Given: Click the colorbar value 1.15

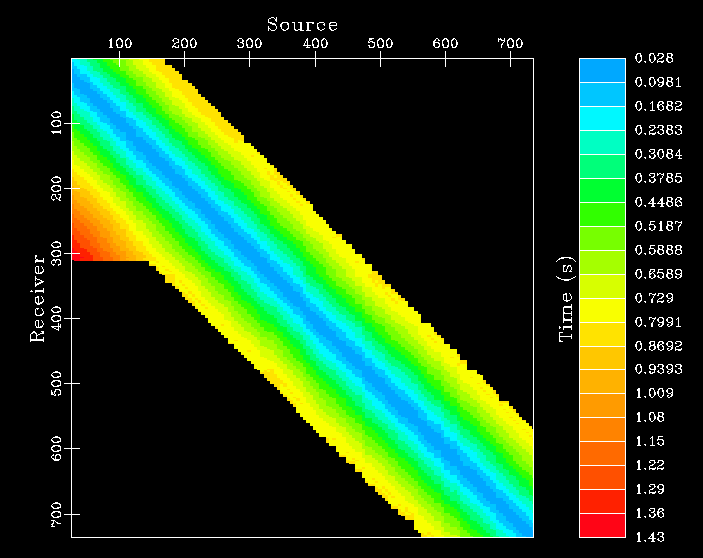Looking at the screenshot, I should click(650, 441).
